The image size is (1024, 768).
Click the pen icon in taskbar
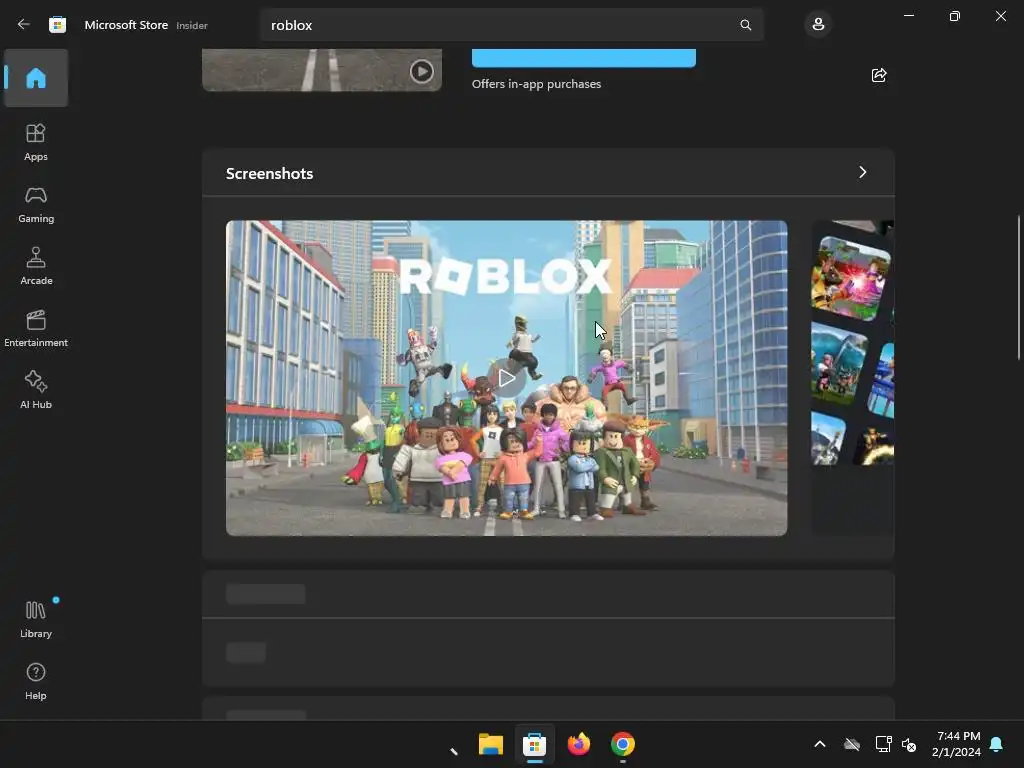454,750
